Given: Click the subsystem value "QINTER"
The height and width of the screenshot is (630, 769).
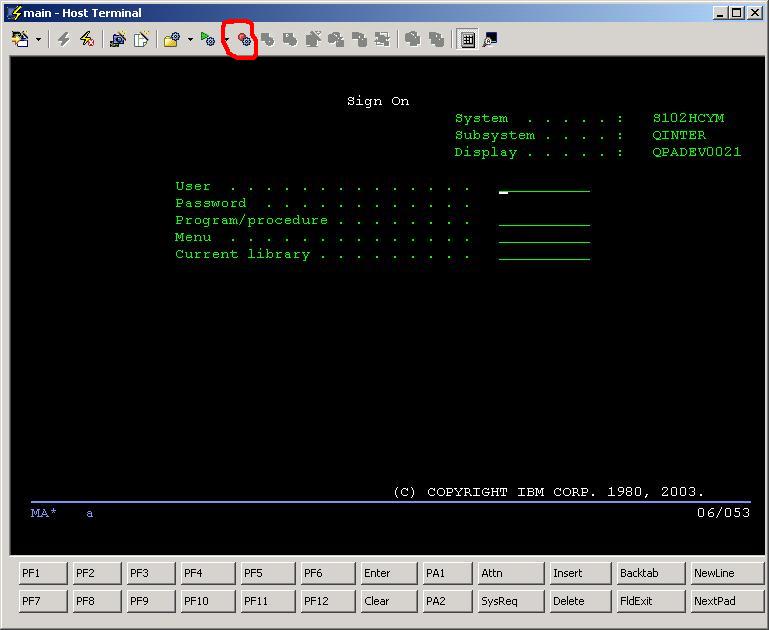Looking at the screenshot, I should click(679, 135).
